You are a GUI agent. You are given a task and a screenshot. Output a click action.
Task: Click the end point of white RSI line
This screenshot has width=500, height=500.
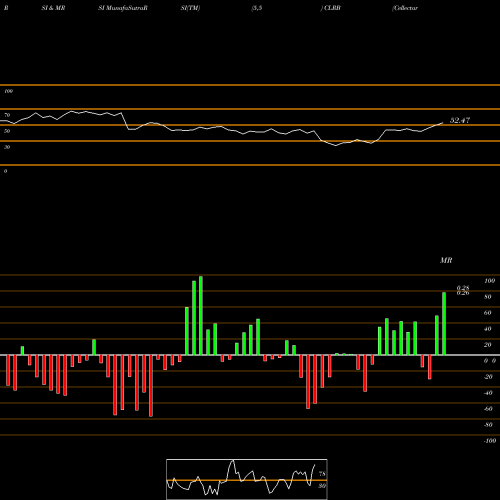(443, 123)
